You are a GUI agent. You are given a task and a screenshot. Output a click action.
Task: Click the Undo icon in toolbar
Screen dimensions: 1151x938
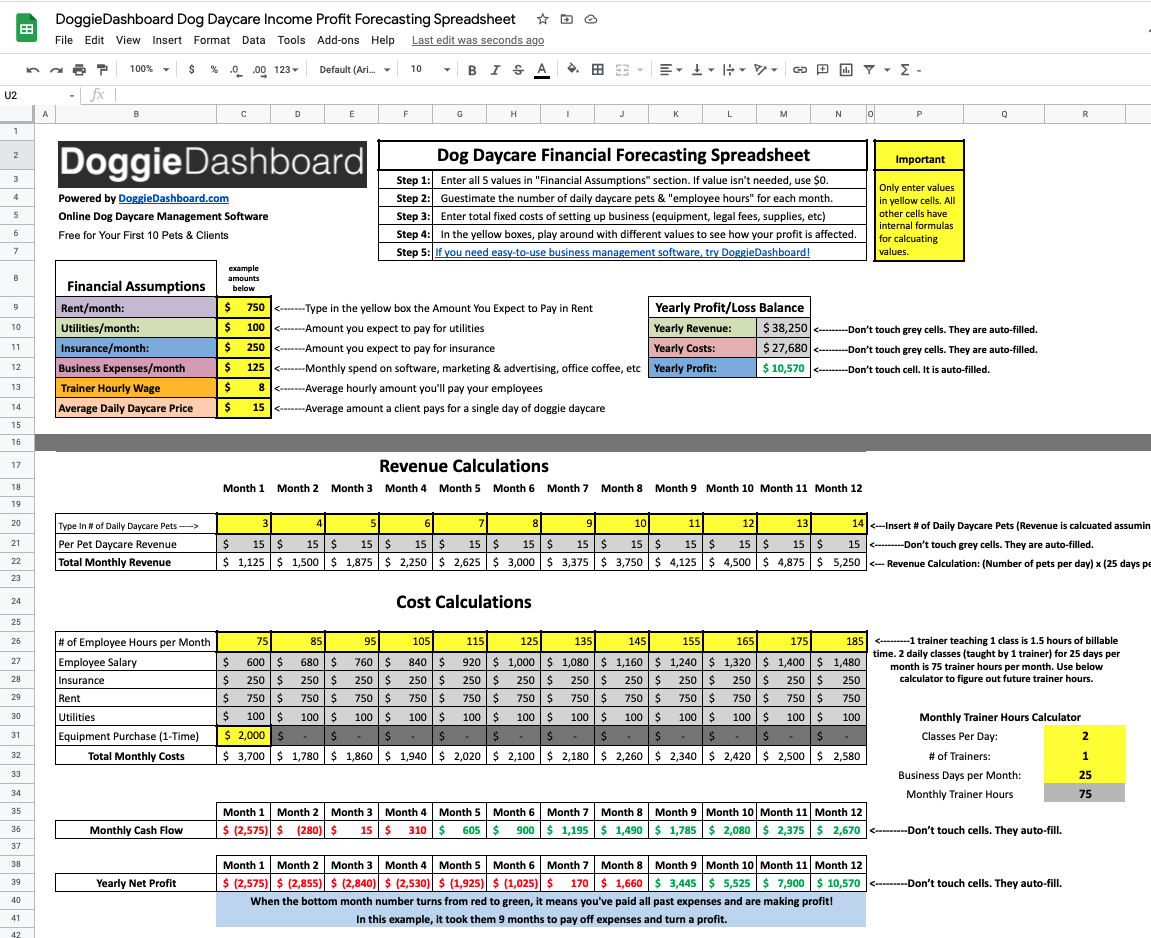tap(33, 70)
